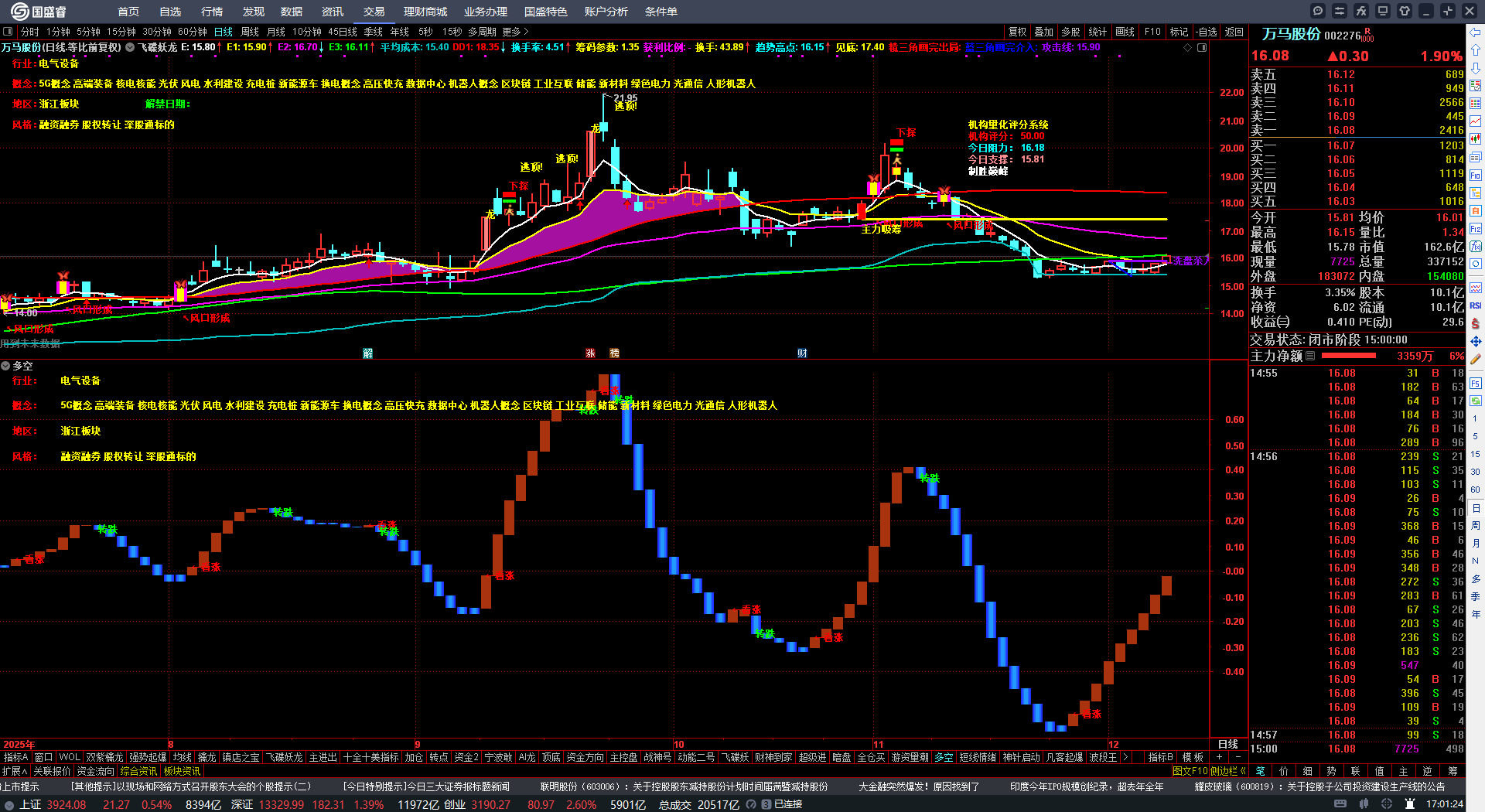Open the 国盛特色 menu

click(546, 12)
